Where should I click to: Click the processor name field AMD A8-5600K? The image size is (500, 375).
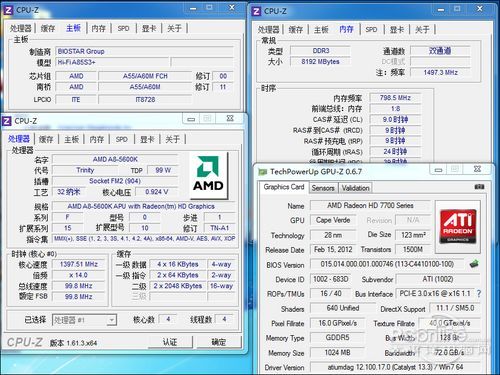coord(115,159)
